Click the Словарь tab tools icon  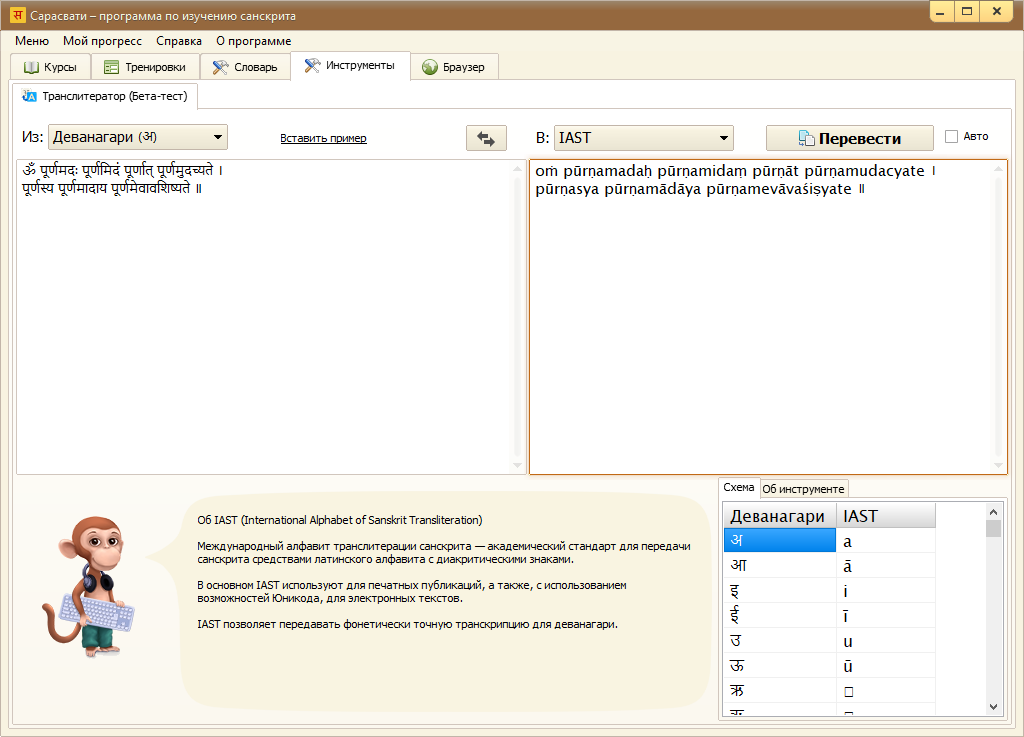[x=220, y=67]
